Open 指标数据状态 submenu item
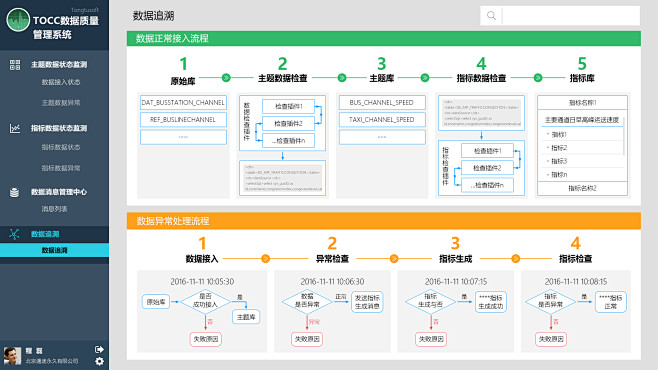 (x=61, y=147)
